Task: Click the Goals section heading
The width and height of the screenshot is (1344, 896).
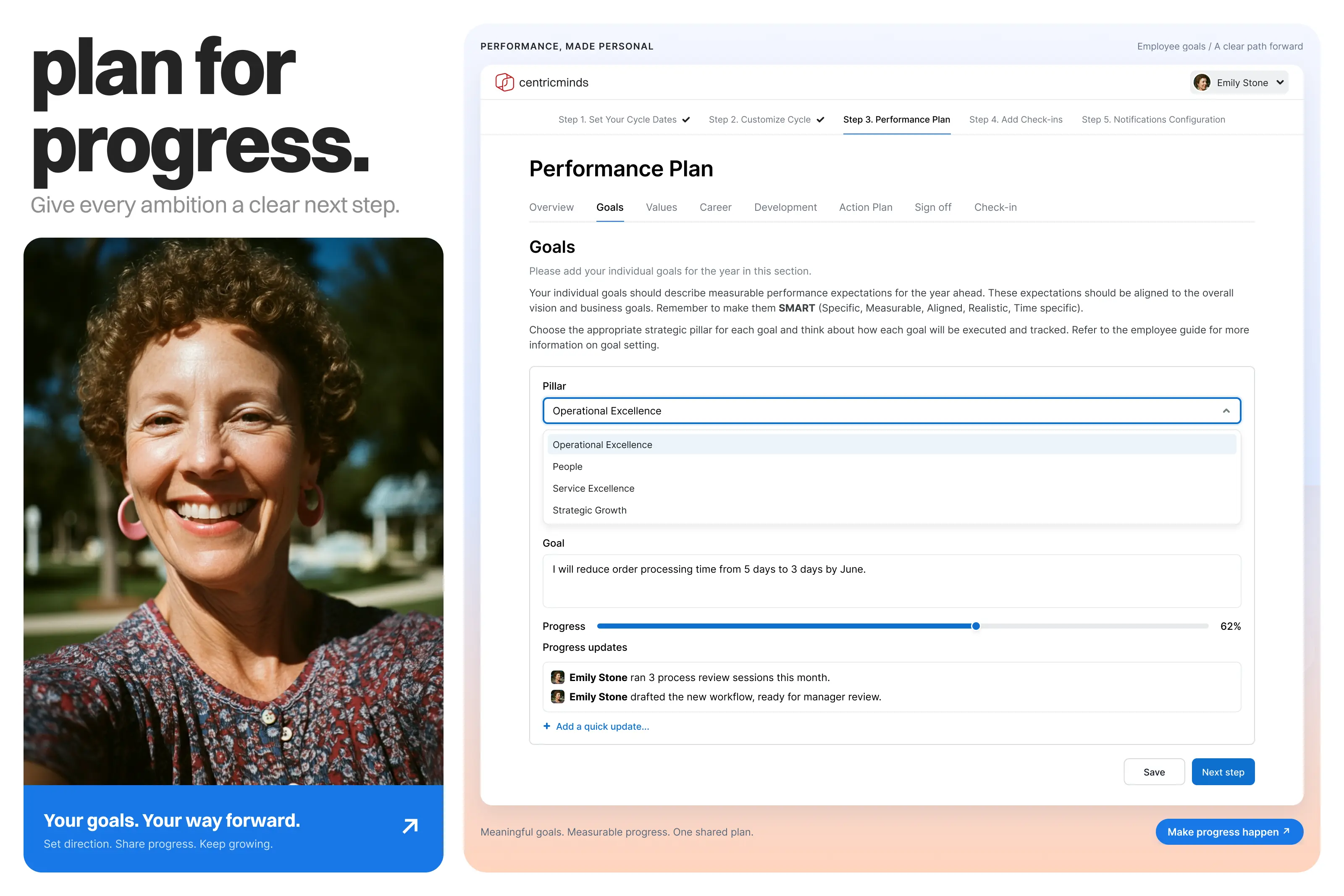Action: coord(551,247)
